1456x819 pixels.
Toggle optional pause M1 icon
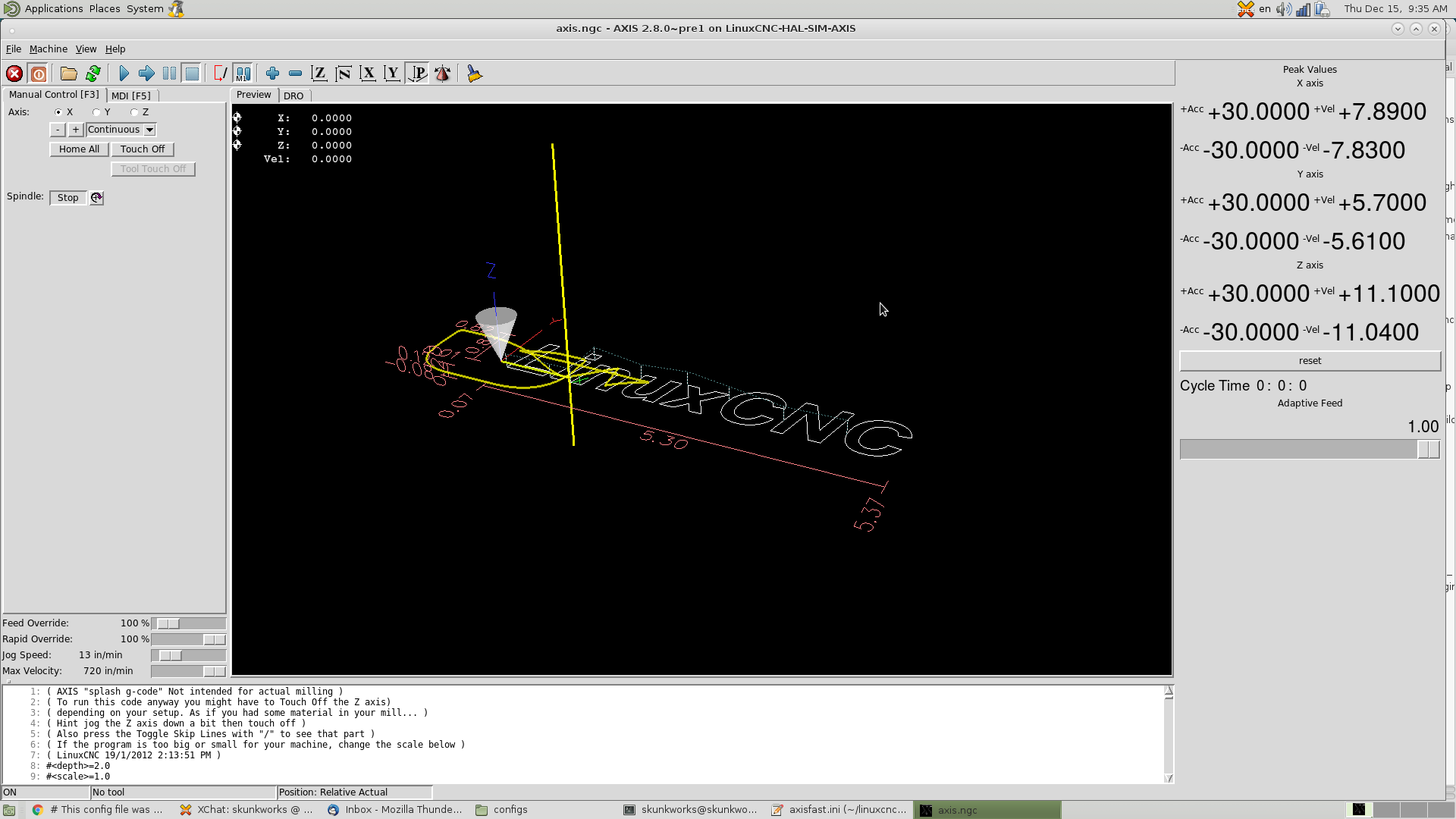tap(243, 74)
